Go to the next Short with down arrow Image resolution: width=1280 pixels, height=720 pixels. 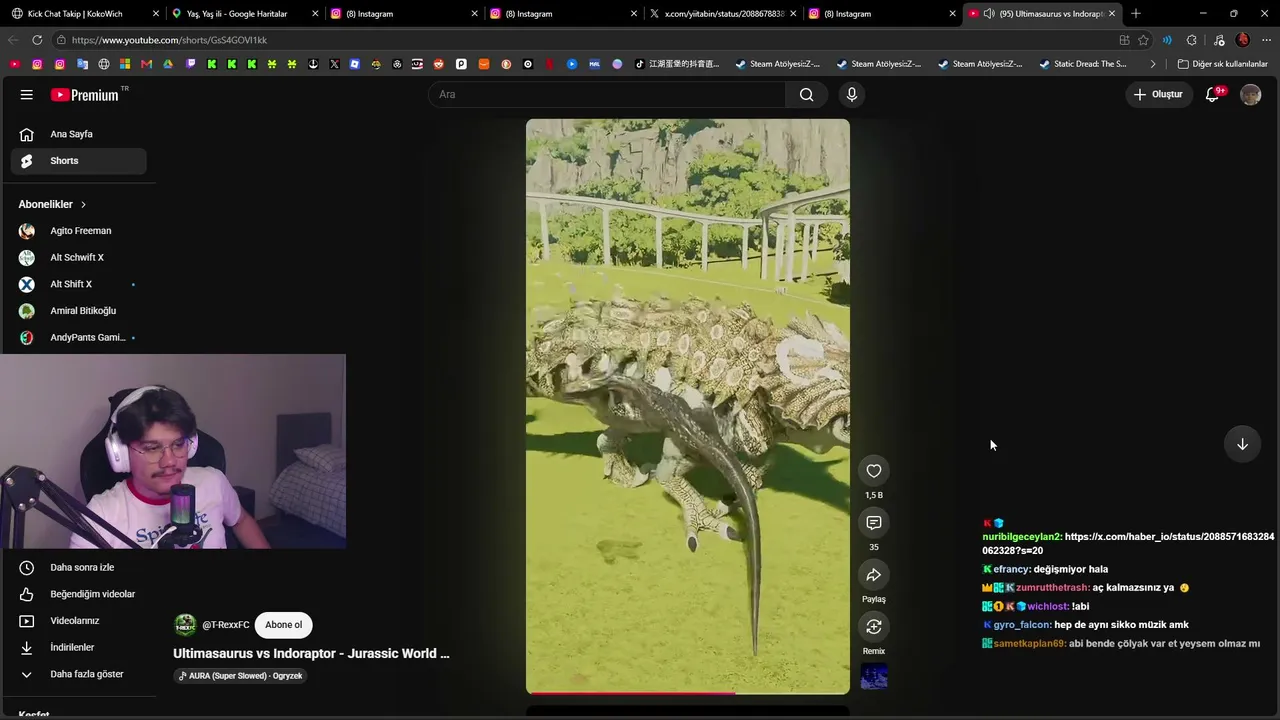[x=1242, y=444]
